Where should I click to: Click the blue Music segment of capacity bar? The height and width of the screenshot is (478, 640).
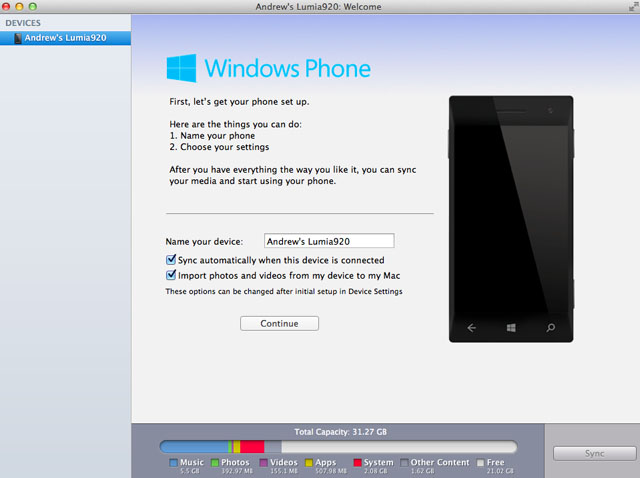coord(194,447)
